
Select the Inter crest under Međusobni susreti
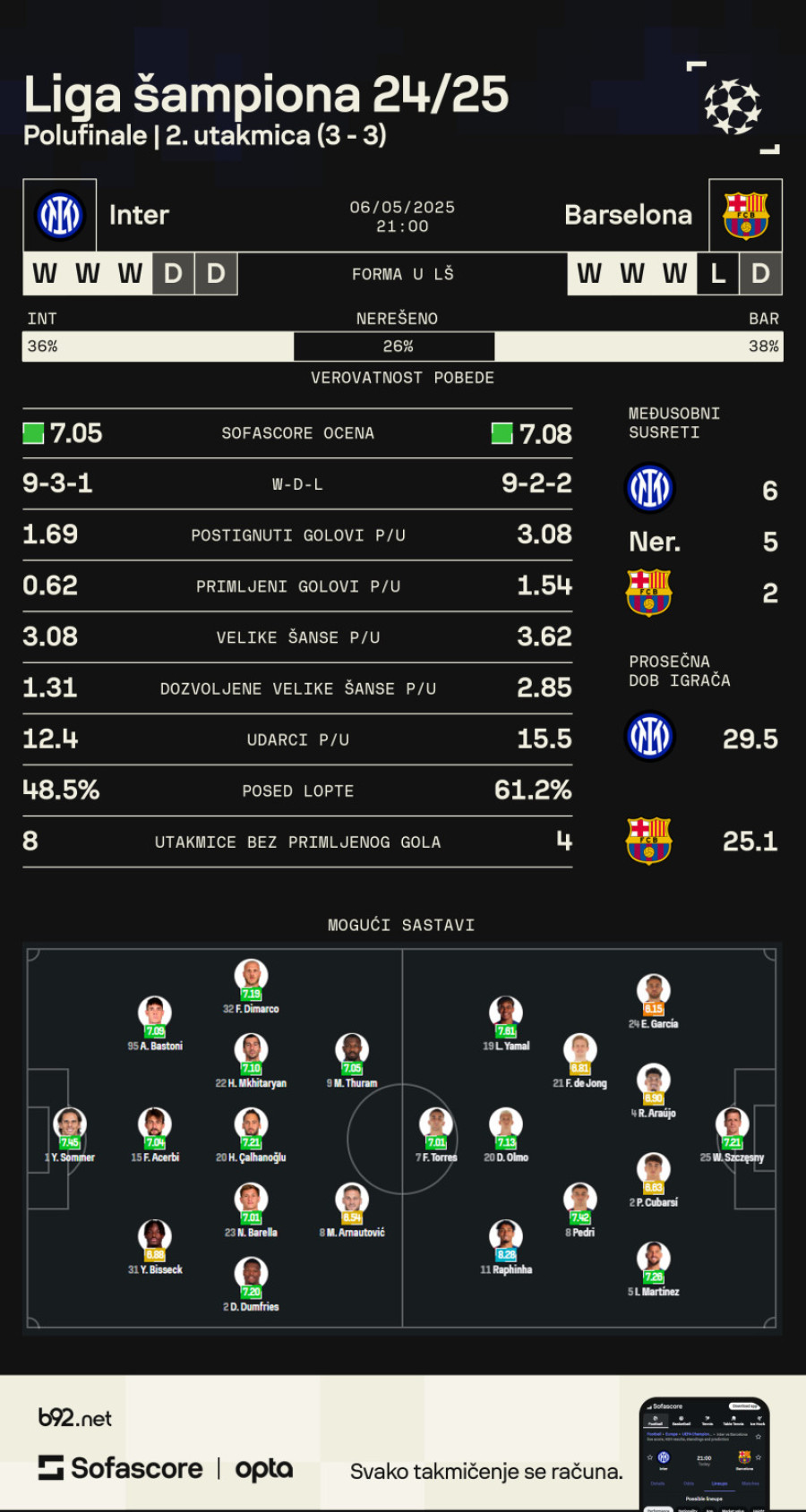click(x=649, y=489)
